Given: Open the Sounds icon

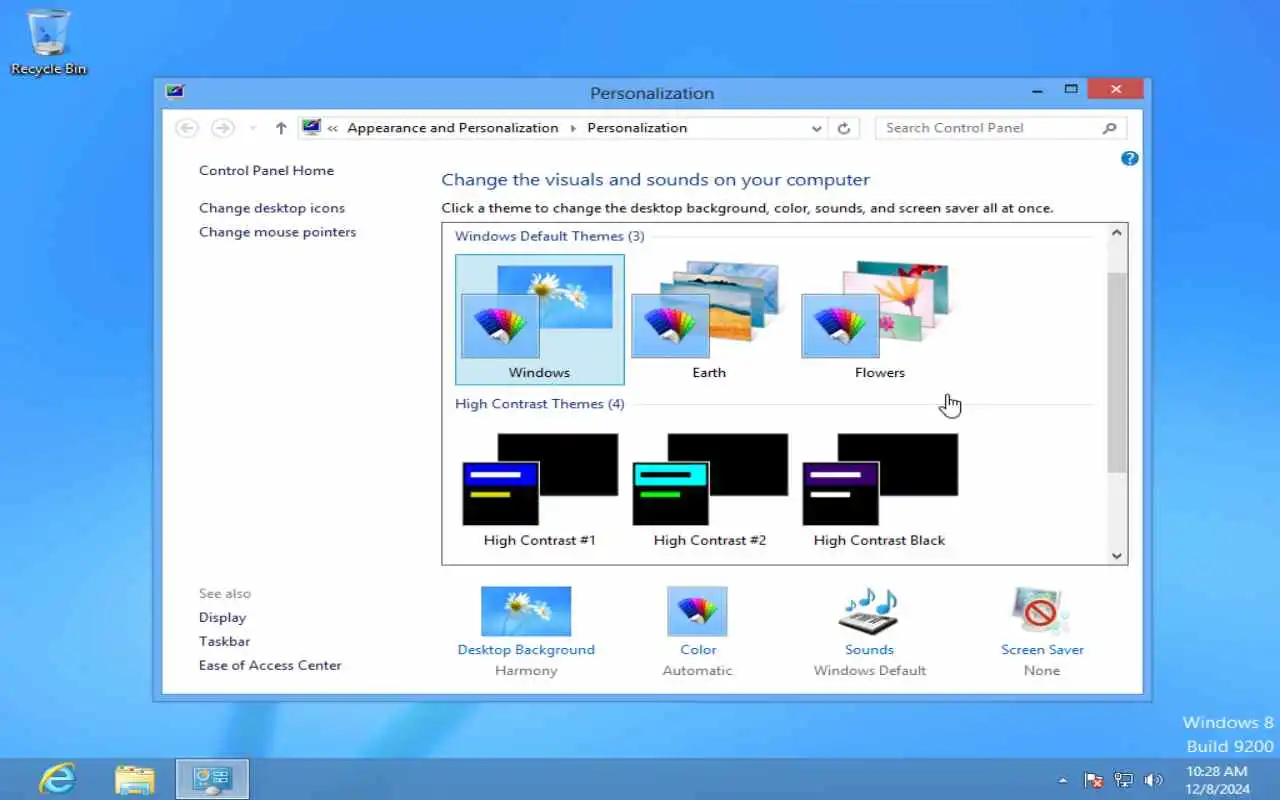Looking at the screenshot, I should point(869,612).
